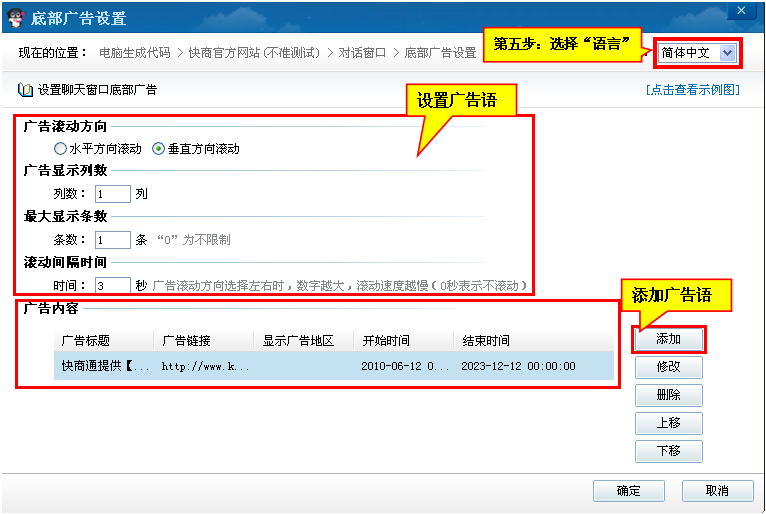Image resolution: width=766 pixels, height=514 pixels.
Task: Open the 点击查看示例图 link
Action: point(693,90)
